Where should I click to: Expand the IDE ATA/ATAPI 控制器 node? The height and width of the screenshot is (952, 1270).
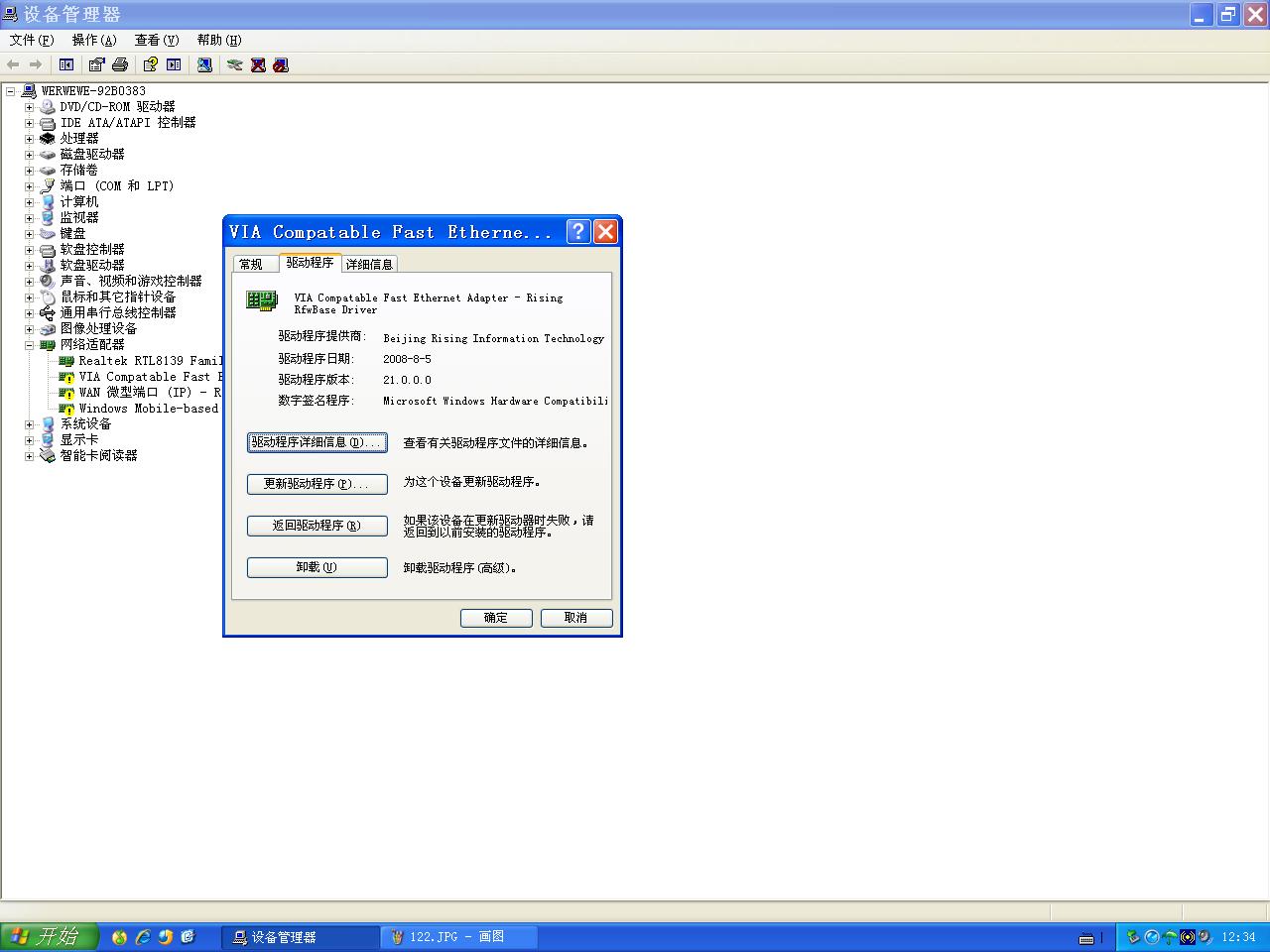29,123
